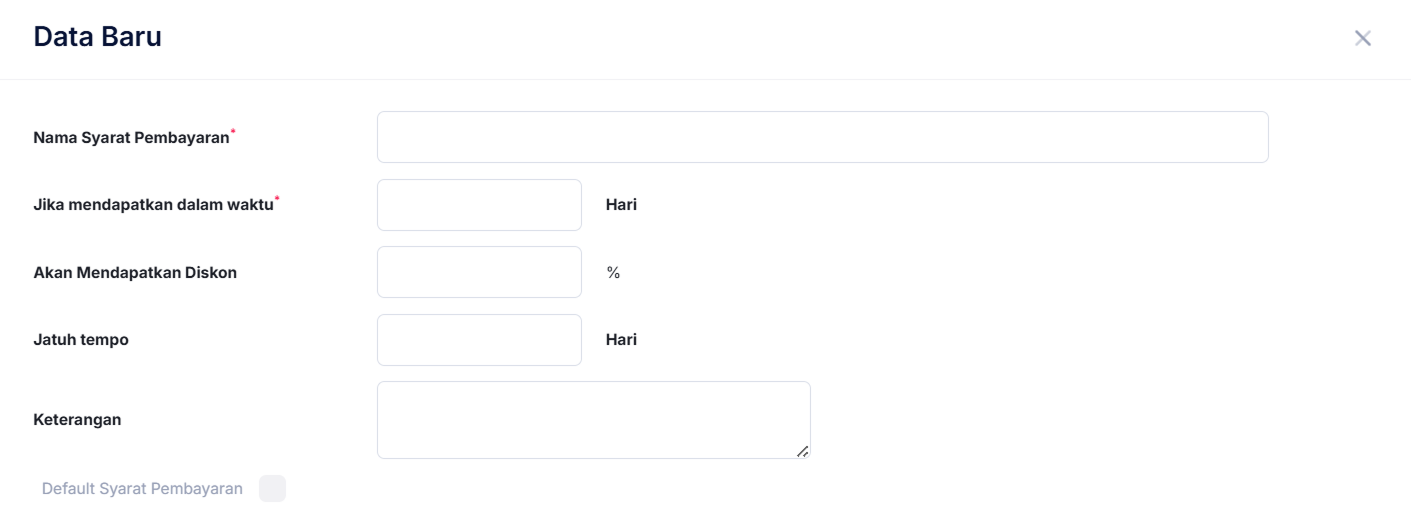The width and height of the screenshot is (1411, 519).
Task: Focus the Jika mendapatkan dalam waktu input
Action: [x=479, y=205]
